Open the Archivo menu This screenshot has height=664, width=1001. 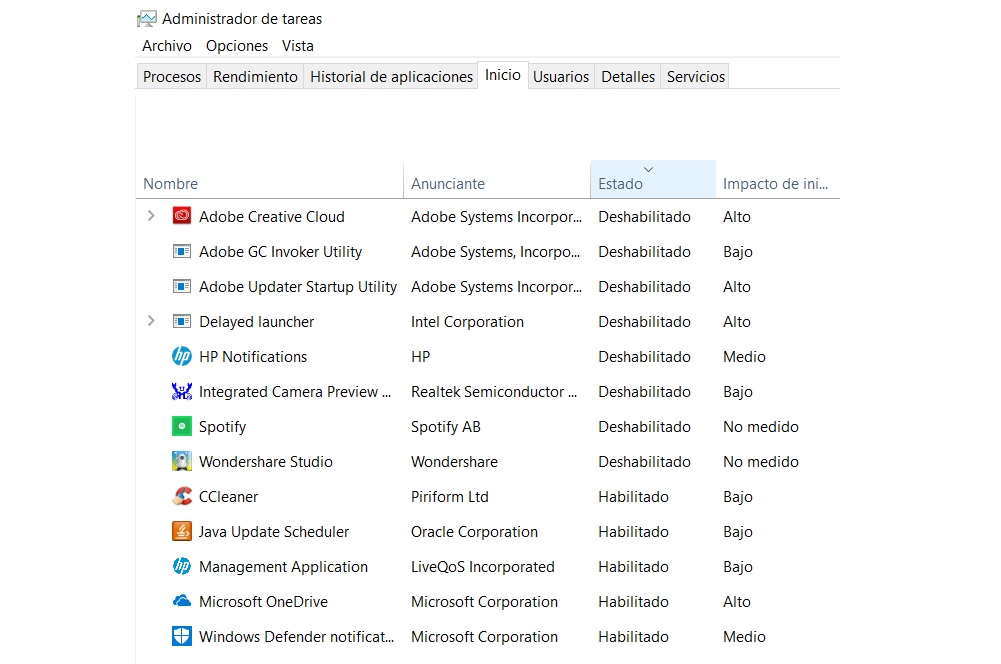[166, 46]
